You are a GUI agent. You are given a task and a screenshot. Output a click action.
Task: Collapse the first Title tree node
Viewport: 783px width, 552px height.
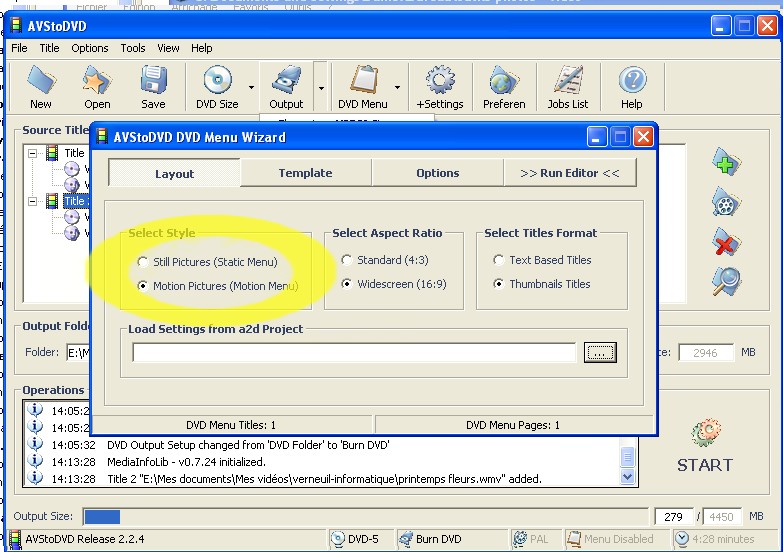point(32,153)
